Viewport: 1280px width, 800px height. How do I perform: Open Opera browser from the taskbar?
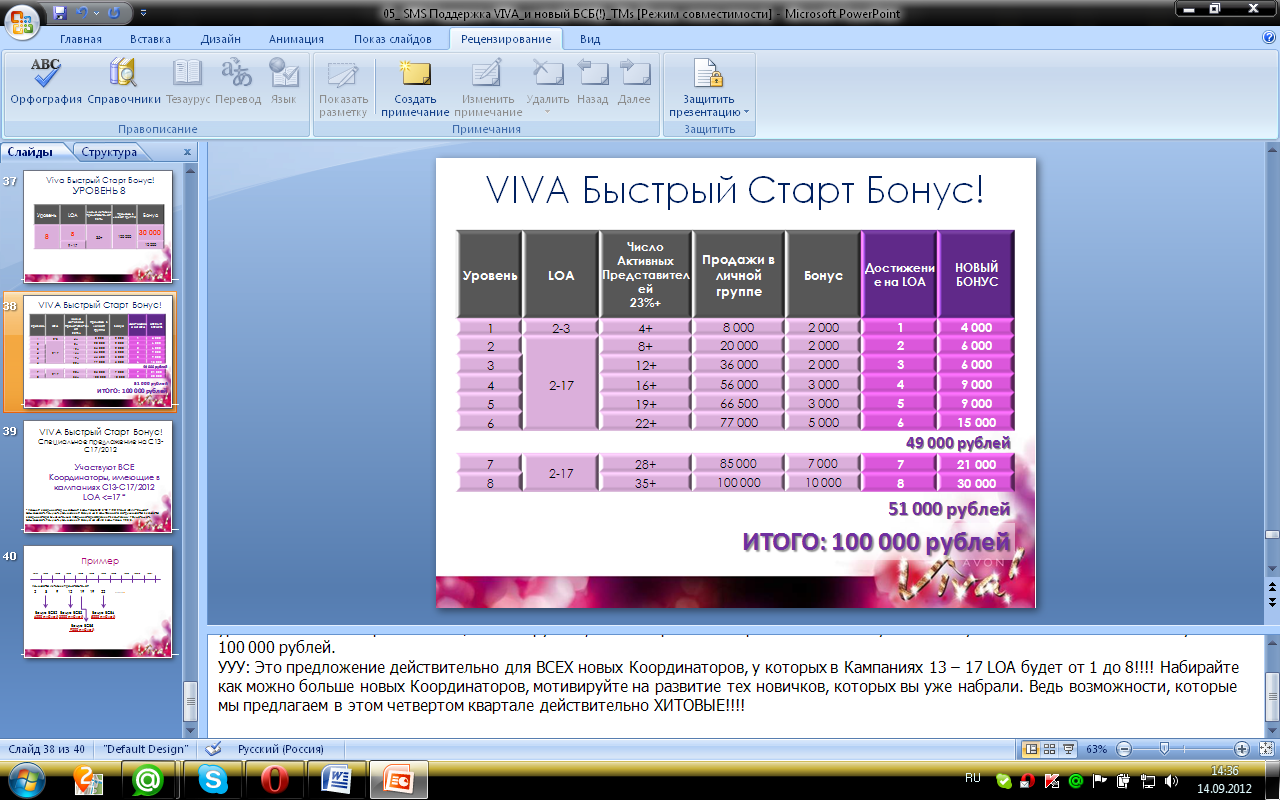(274, 779)
